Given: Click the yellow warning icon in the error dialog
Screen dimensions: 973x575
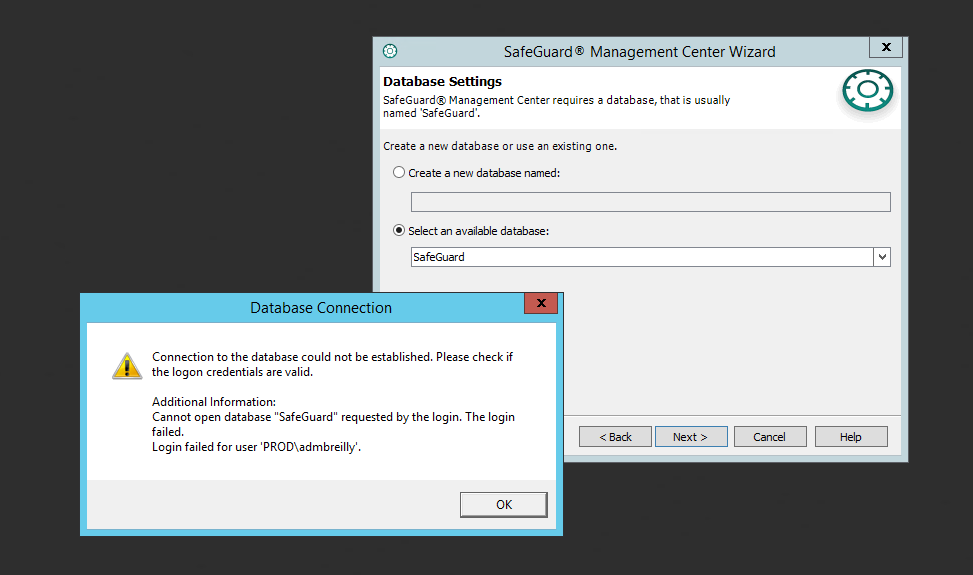Looking at the screenshot, I should click(127, 366).
